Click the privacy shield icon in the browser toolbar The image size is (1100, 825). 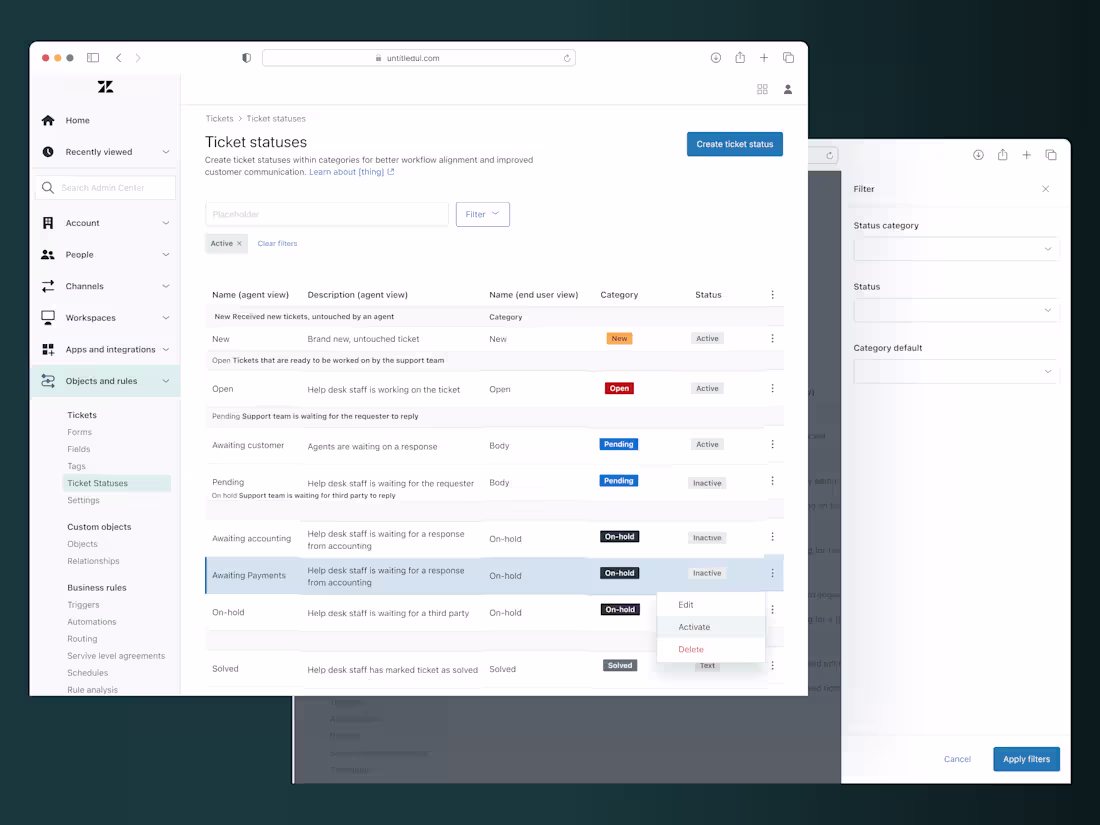coord(246,58)
